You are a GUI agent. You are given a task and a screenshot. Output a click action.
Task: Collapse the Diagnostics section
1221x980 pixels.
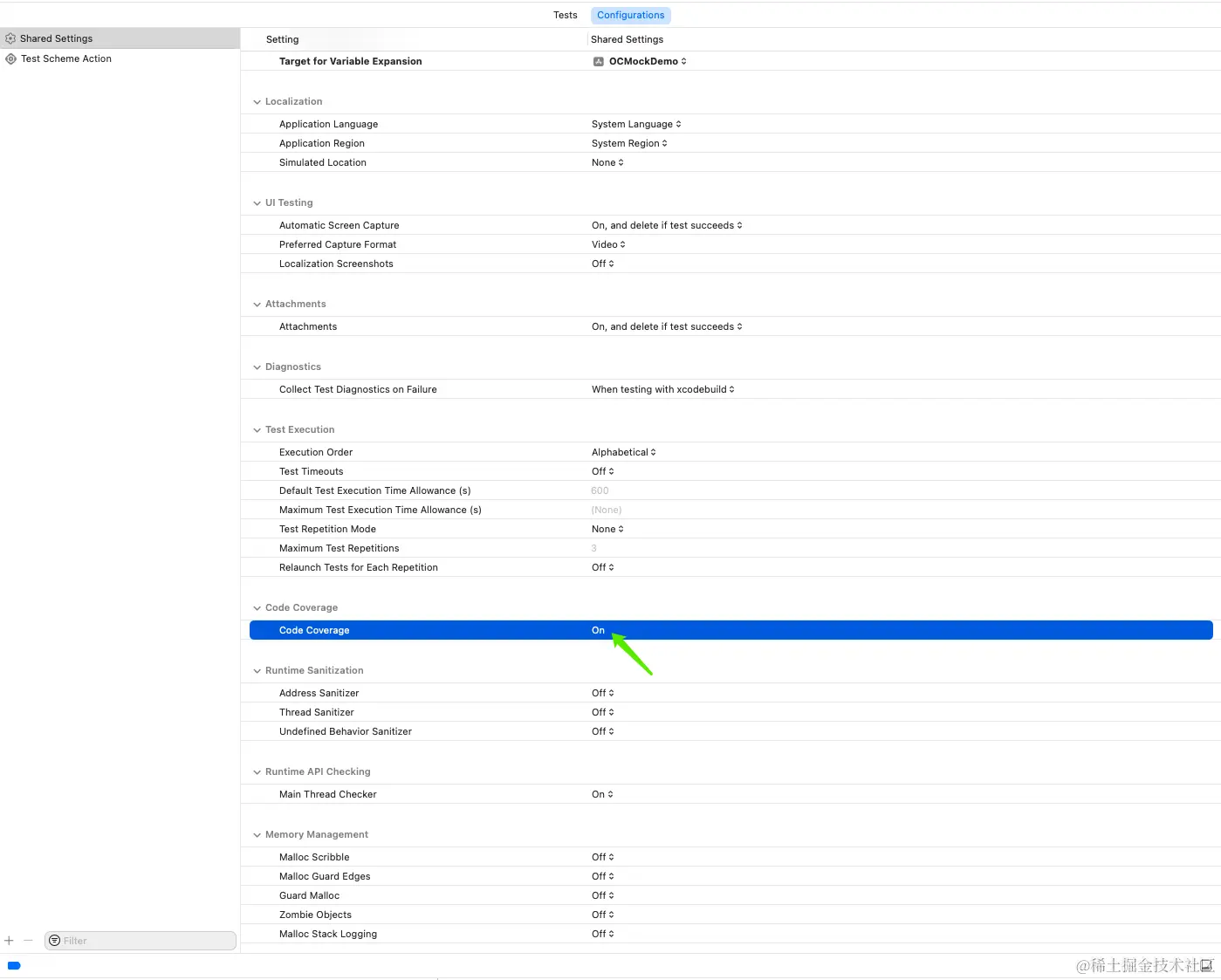tap(257, 367)
